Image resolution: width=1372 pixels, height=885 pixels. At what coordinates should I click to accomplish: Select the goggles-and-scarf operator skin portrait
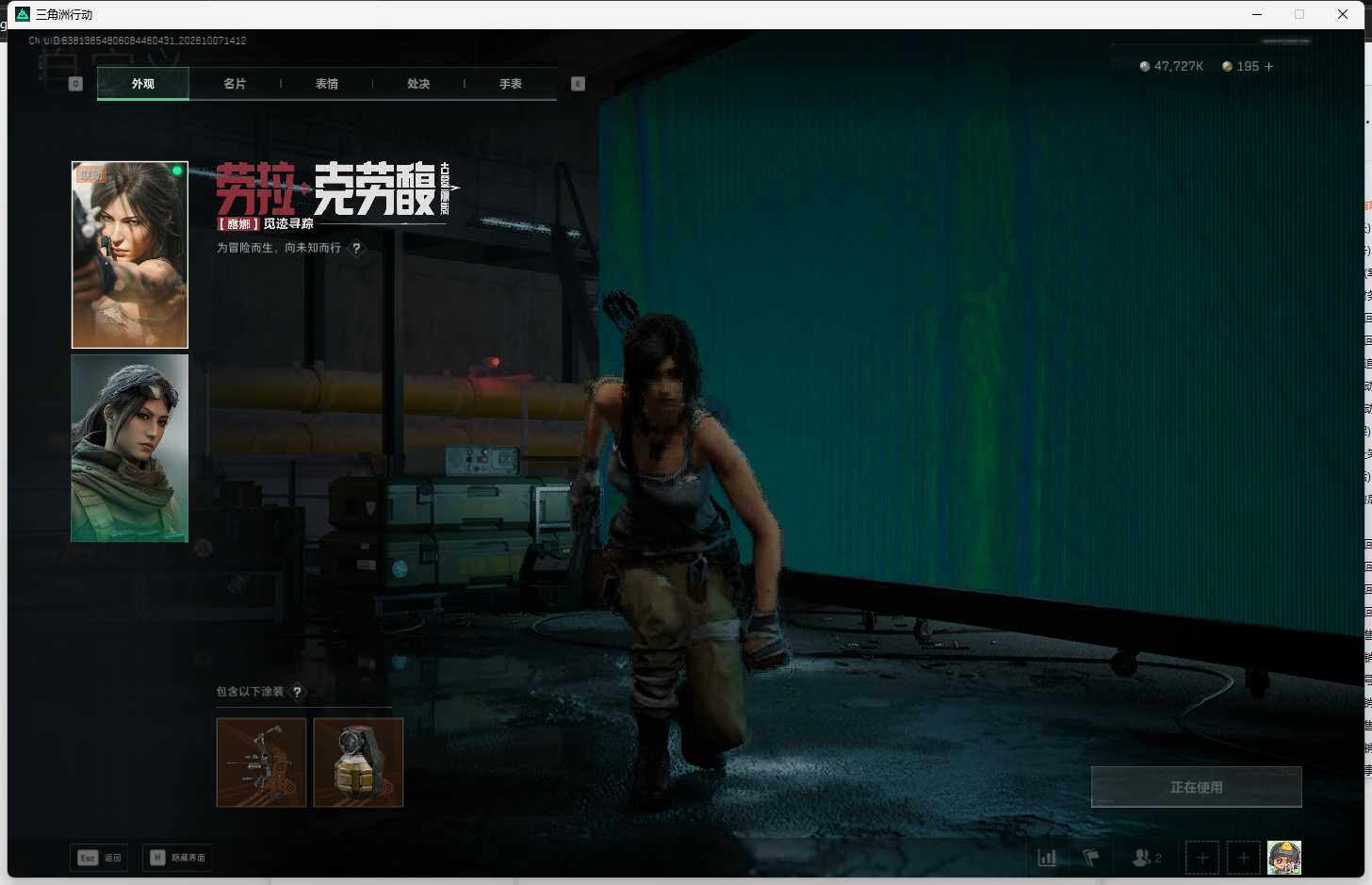(130, 449)
